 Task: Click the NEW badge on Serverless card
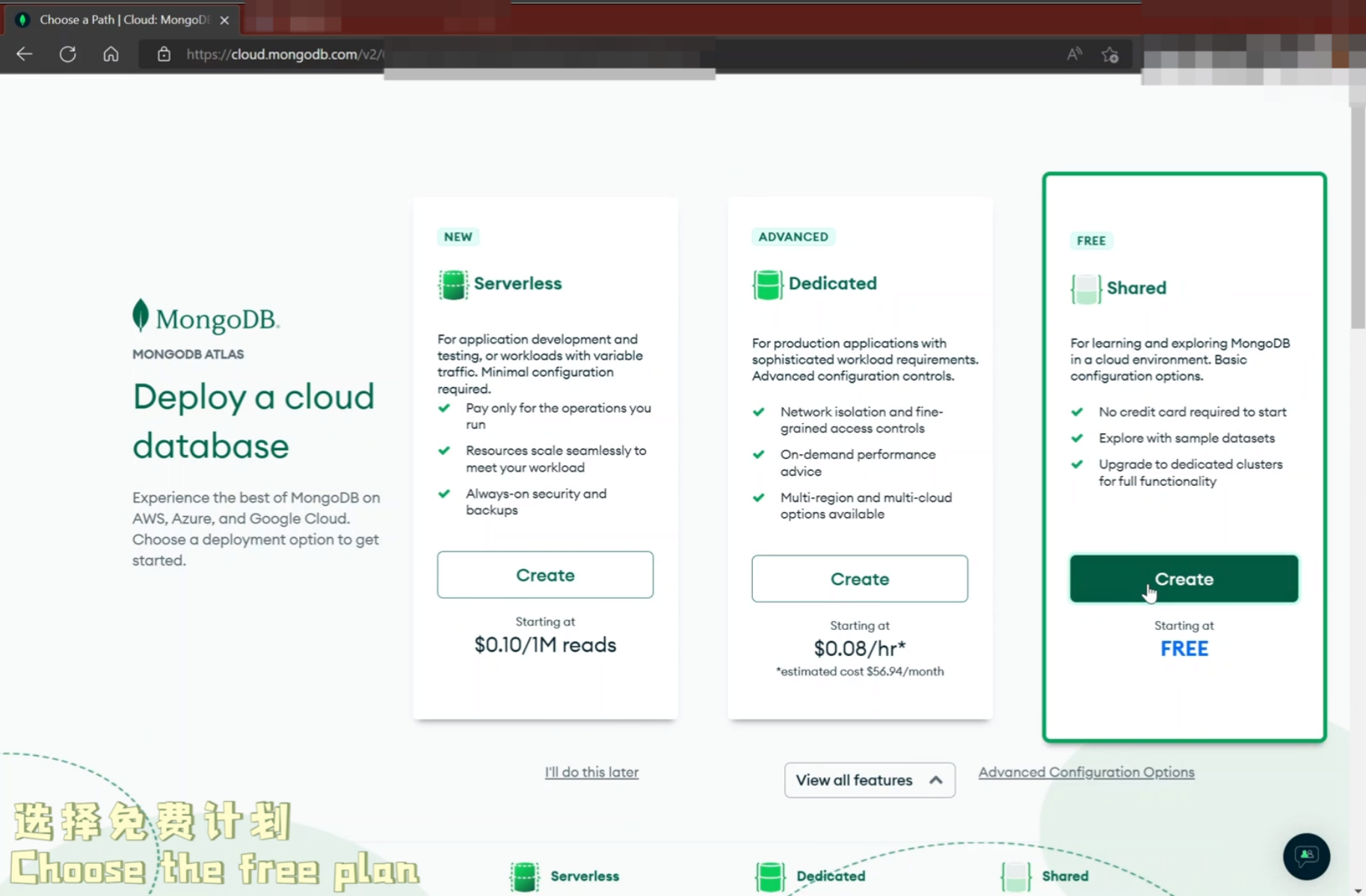tap(458, 237)
